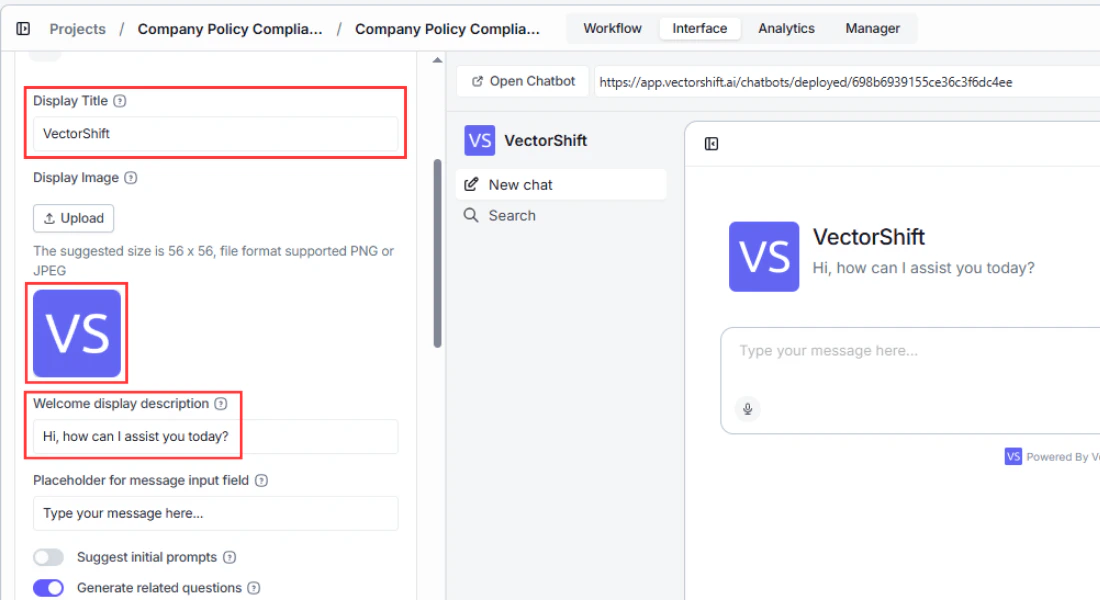This screenshot has height=600, width=1100.
Task: Switch to the Workflow tab
Action: tap(612, 28)
